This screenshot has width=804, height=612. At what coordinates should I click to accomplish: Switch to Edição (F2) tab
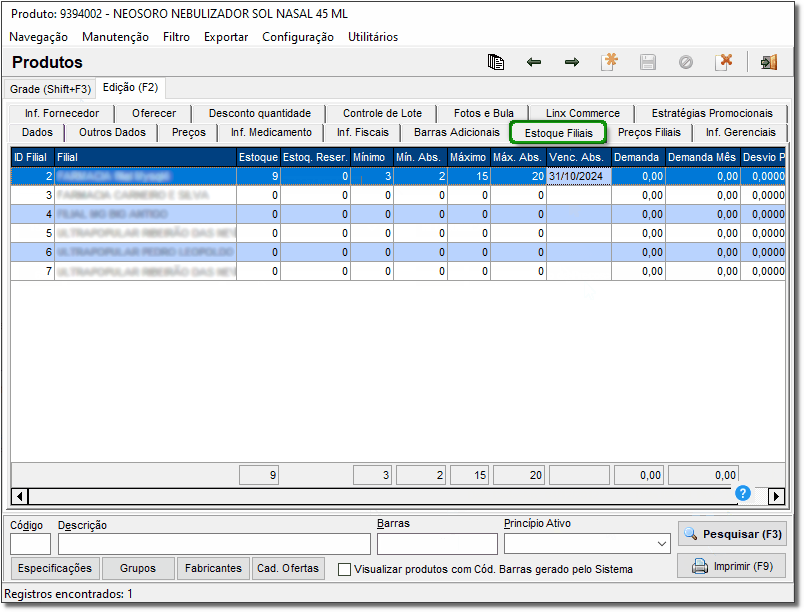[x=130, y=87]
